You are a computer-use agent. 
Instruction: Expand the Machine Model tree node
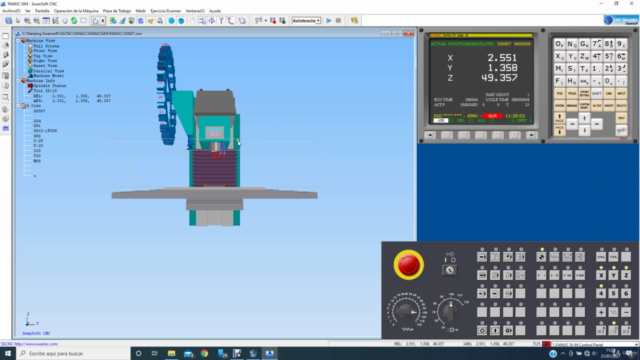[x=24, y=76]
